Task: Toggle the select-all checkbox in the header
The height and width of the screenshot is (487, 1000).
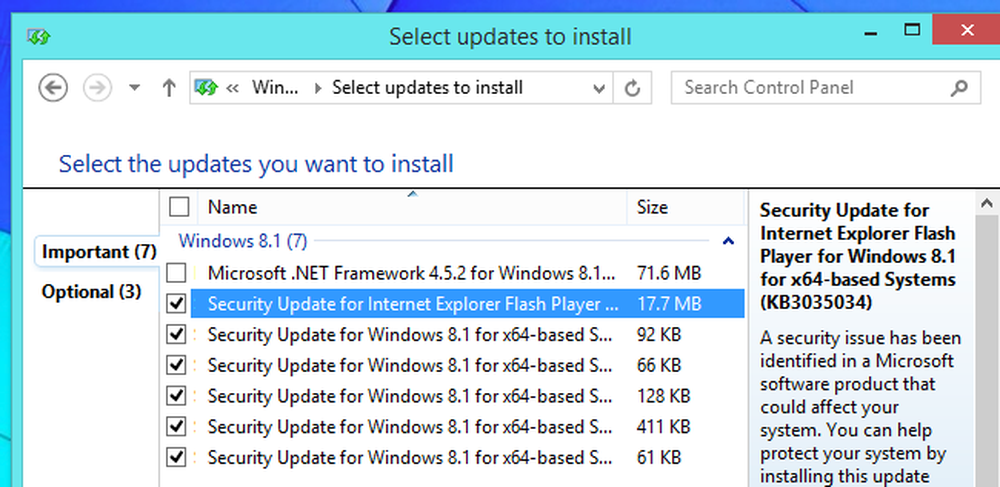Action: tap(179, 207)
